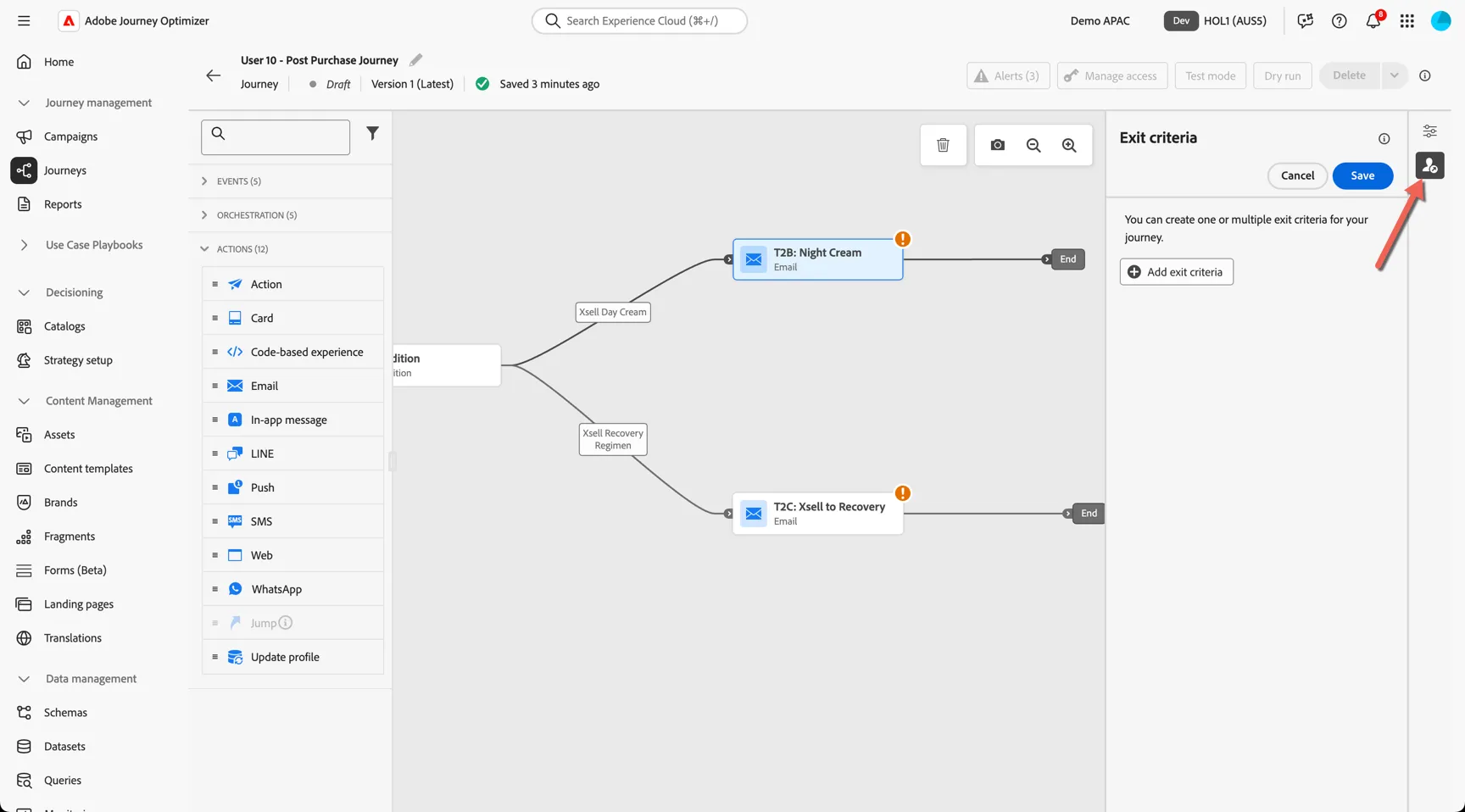
Task: Open the user profile avatar
Action: point(1440,21)
